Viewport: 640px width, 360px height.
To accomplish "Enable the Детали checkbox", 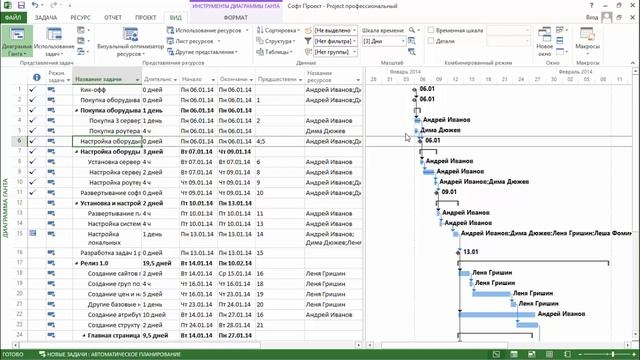I will 431,41.
